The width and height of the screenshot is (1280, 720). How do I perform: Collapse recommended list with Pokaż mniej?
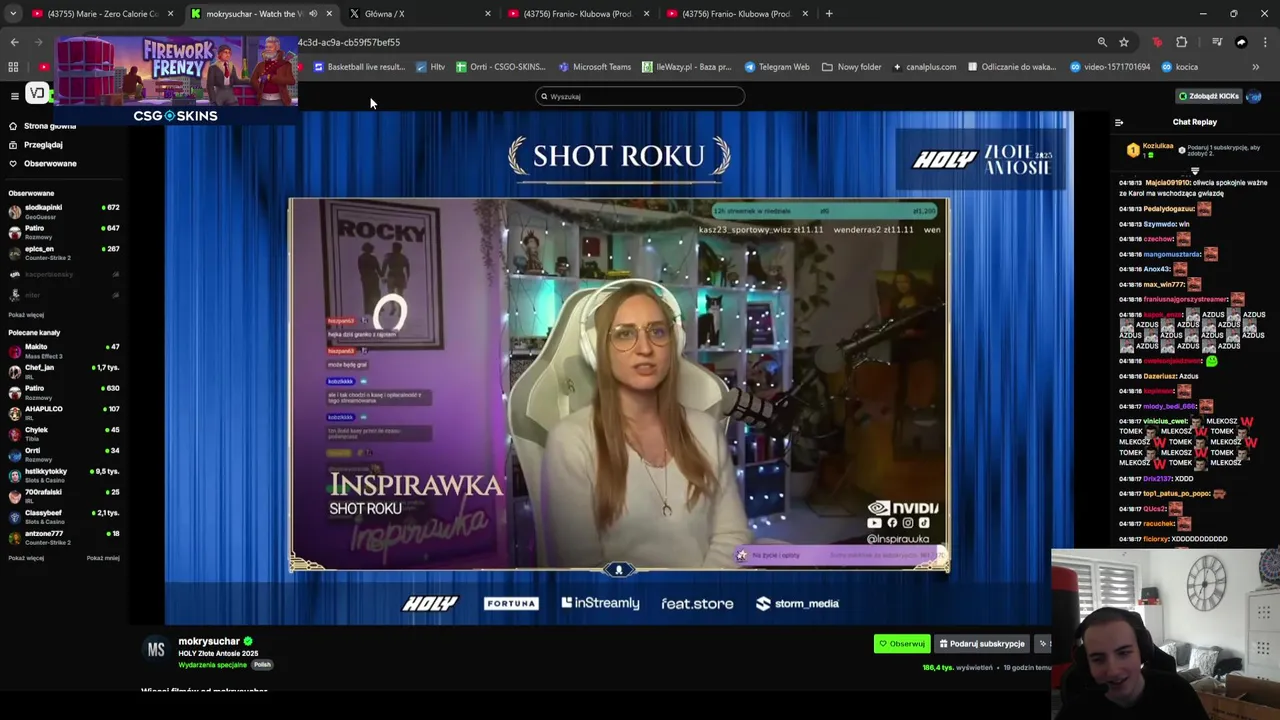103,558
